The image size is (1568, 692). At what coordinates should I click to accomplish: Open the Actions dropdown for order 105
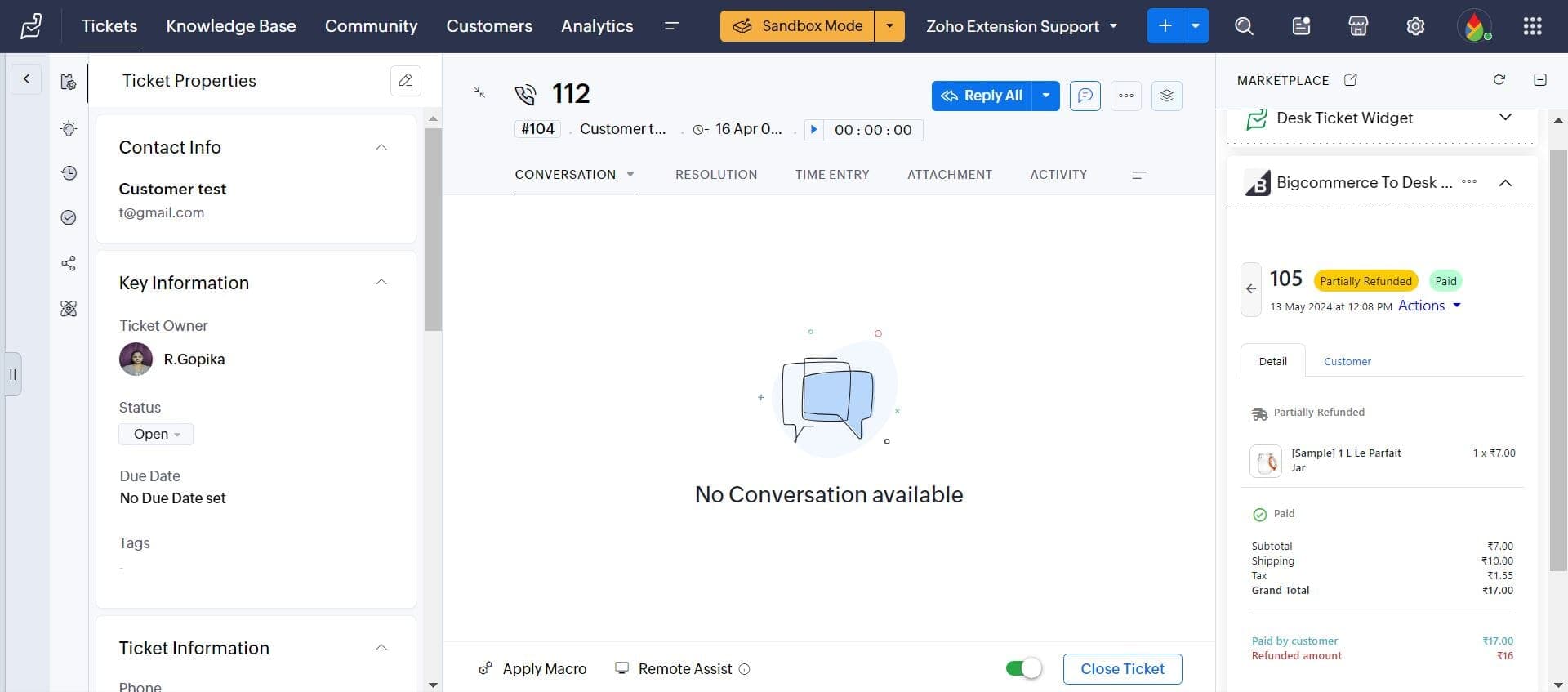tap(1429, 306)
